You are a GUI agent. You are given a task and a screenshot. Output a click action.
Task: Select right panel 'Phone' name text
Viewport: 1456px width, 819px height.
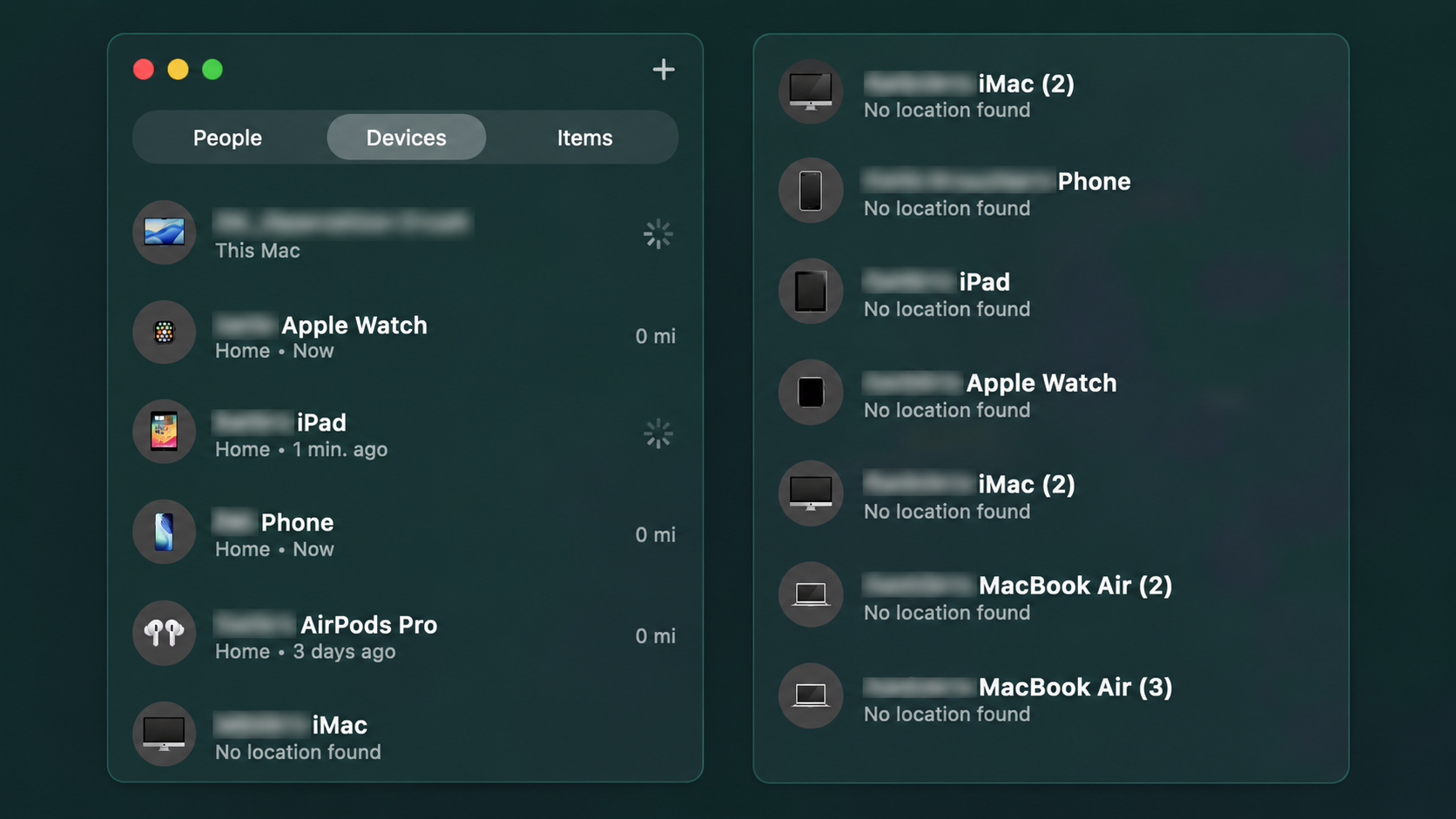[x=1095, y=181]
